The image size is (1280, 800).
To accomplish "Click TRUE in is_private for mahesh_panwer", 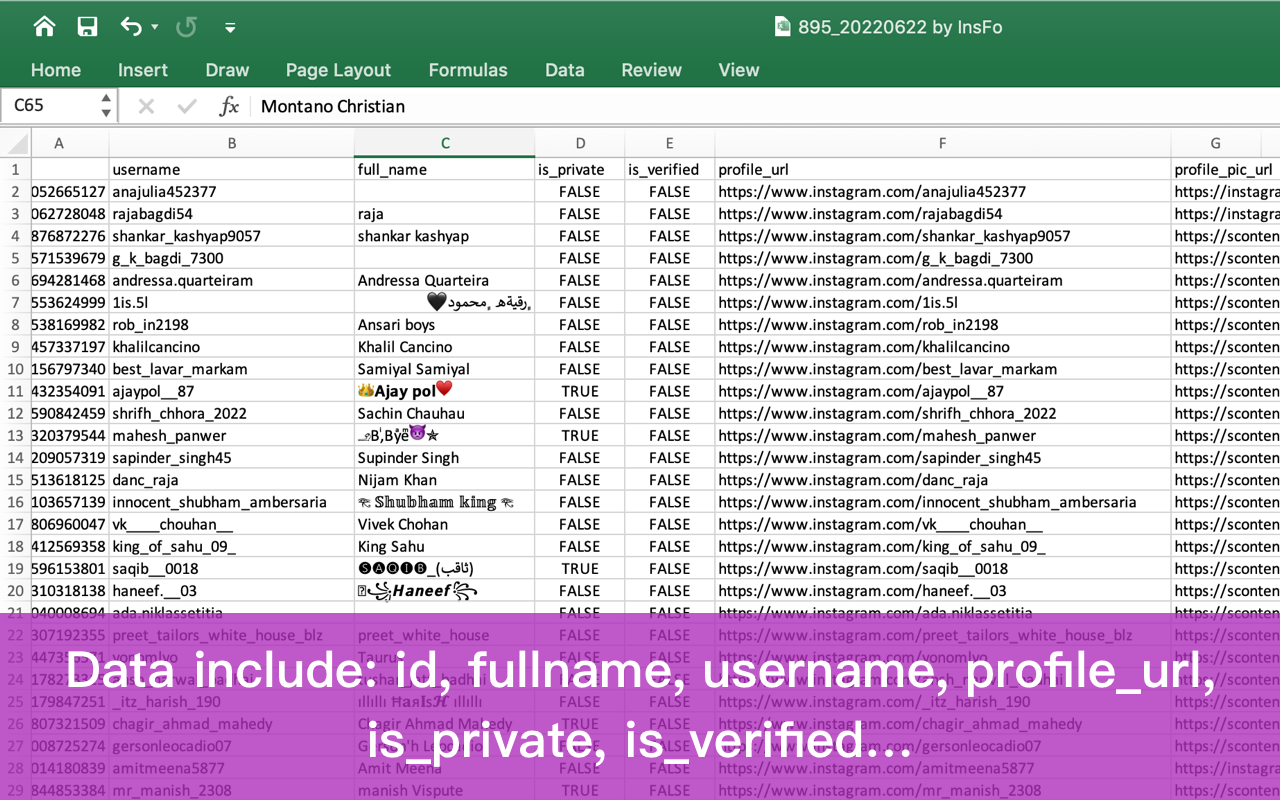I will [x=580, y=436].
